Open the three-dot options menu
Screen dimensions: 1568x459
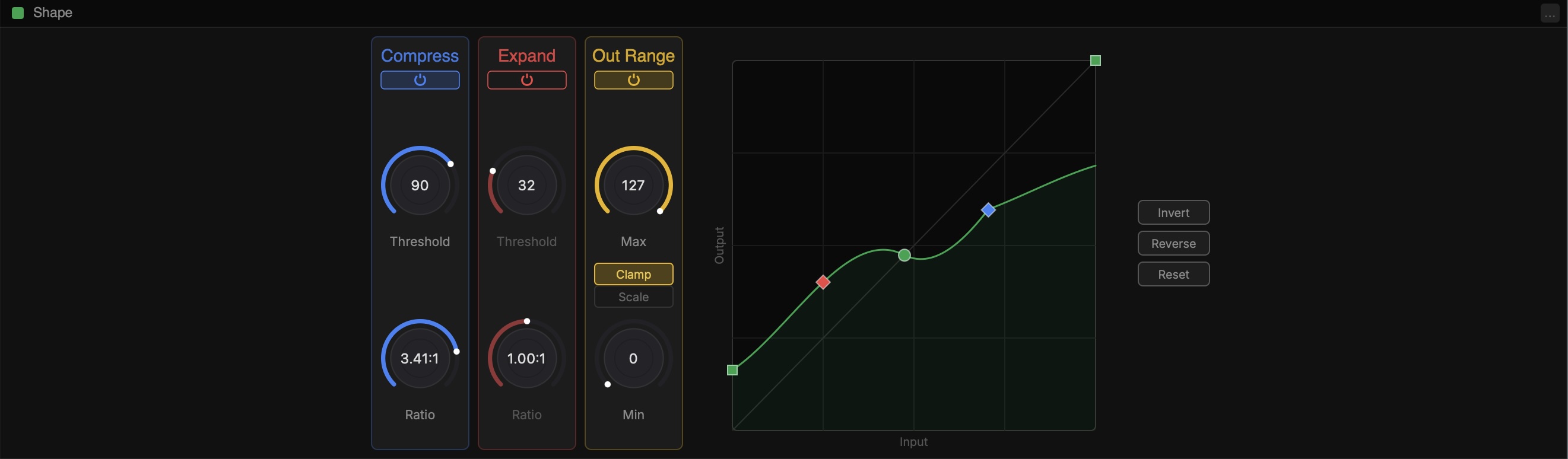tap(1550, 14)
